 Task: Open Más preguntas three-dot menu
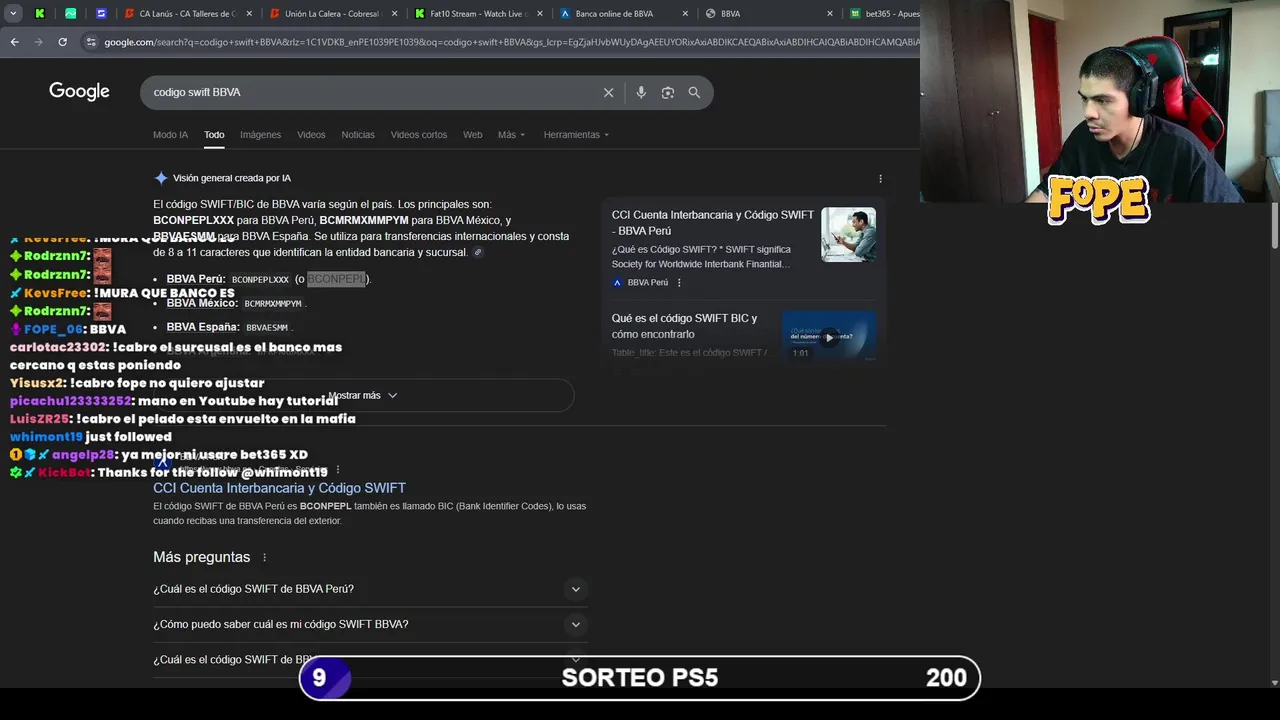[x=264, y=557]
